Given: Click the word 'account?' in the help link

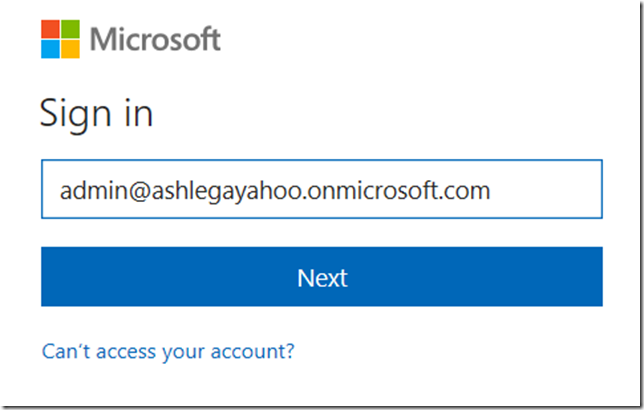Looking at the screenshot, I should pyautogui.click(x=253, y=351).
